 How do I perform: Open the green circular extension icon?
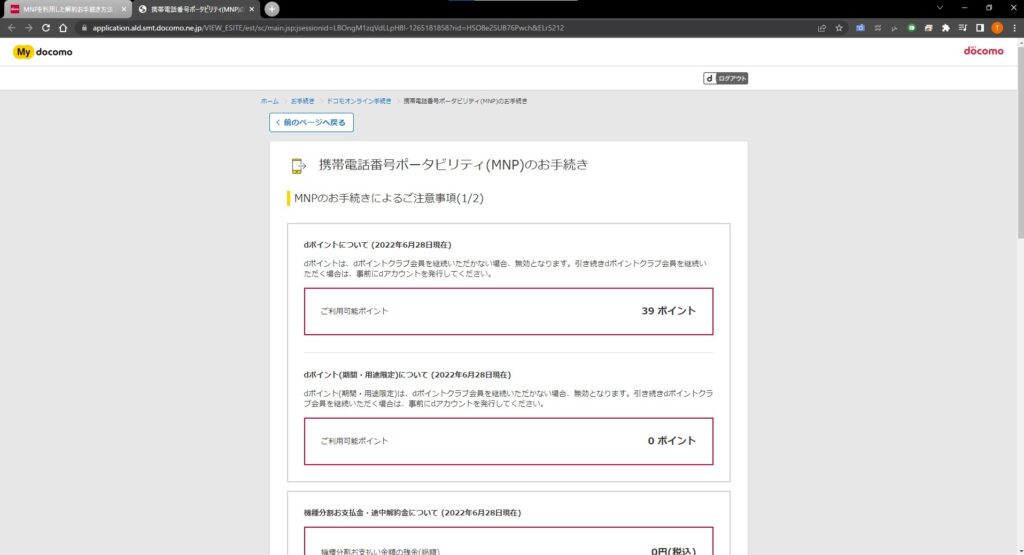tap(912, 28)
